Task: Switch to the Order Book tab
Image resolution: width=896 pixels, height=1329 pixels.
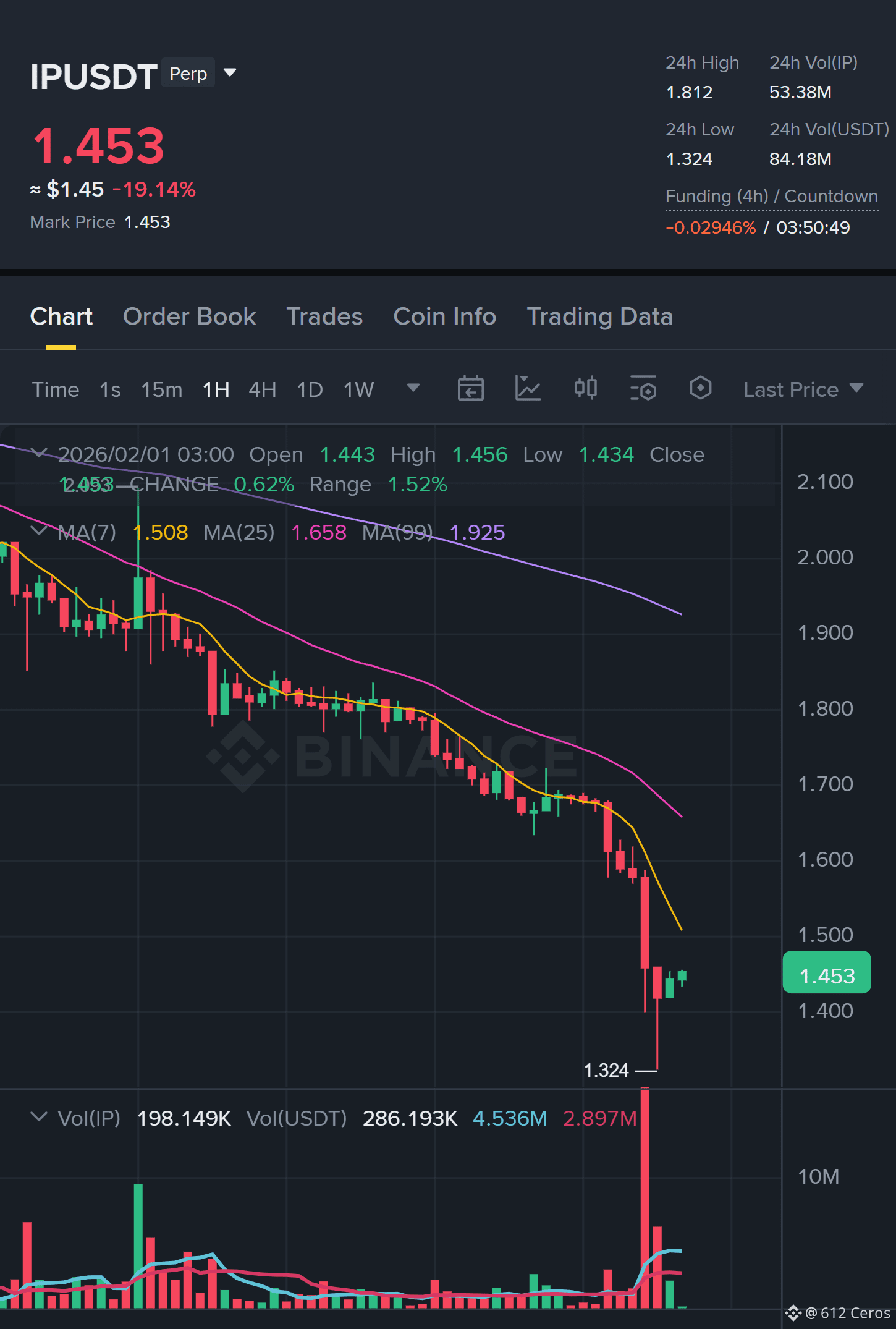Action: pos(189,316)
